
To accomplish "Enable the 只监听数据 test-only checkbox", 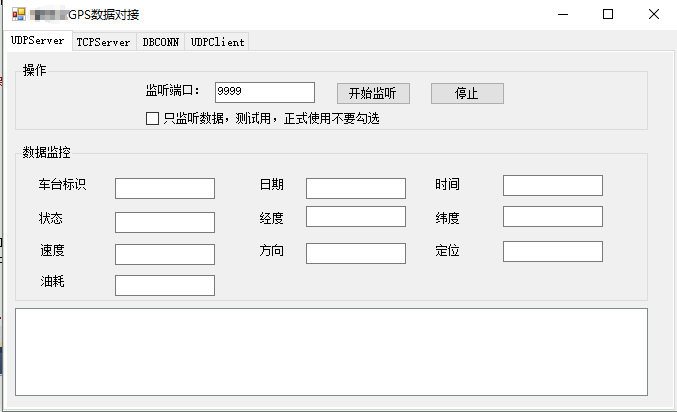I will (x=152, y=118).
